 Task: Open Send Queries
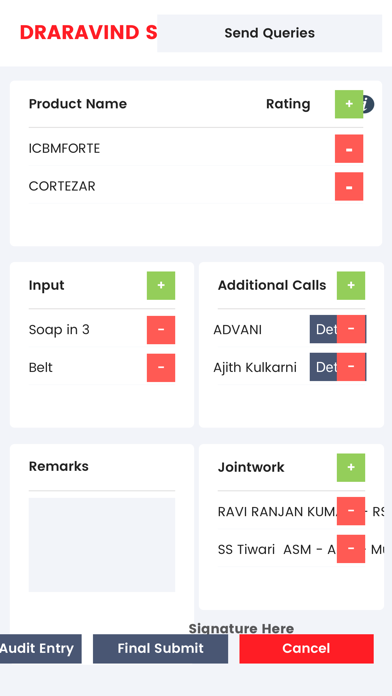point(269,33)
